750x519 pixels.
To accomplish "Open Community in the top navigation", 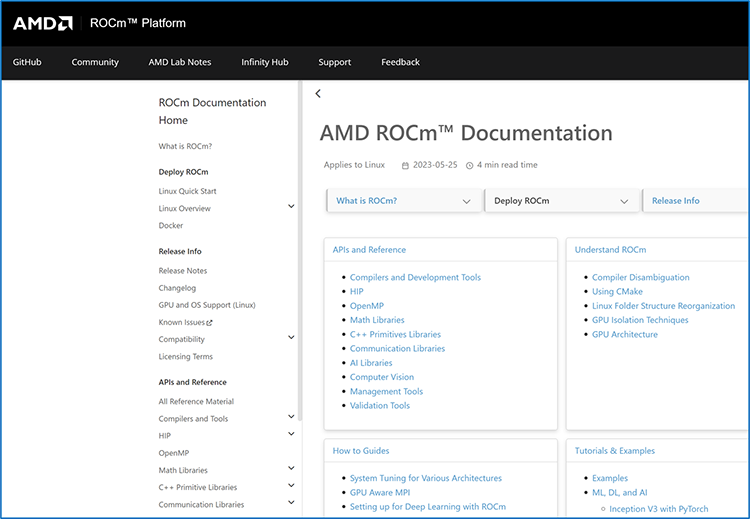I will pyautogui.click(x=95, y=62).
